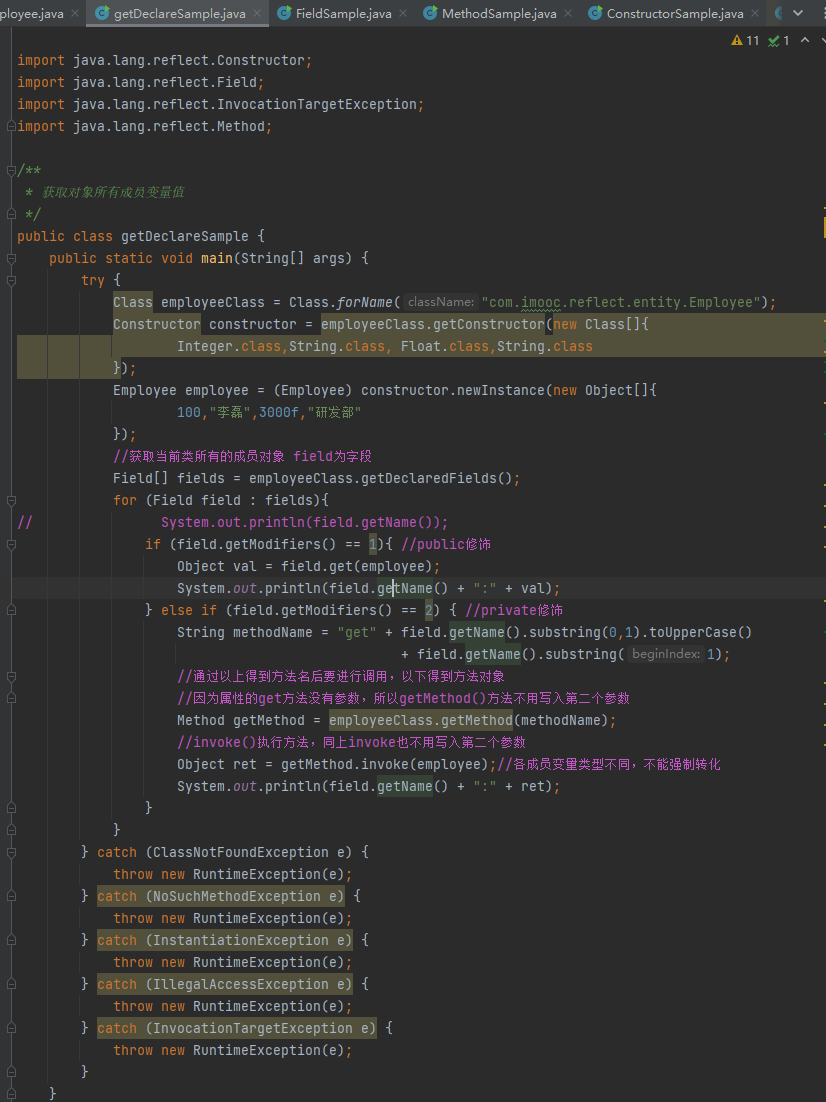
Task: Fold the for loop block
Action: [x=11, y=500]
